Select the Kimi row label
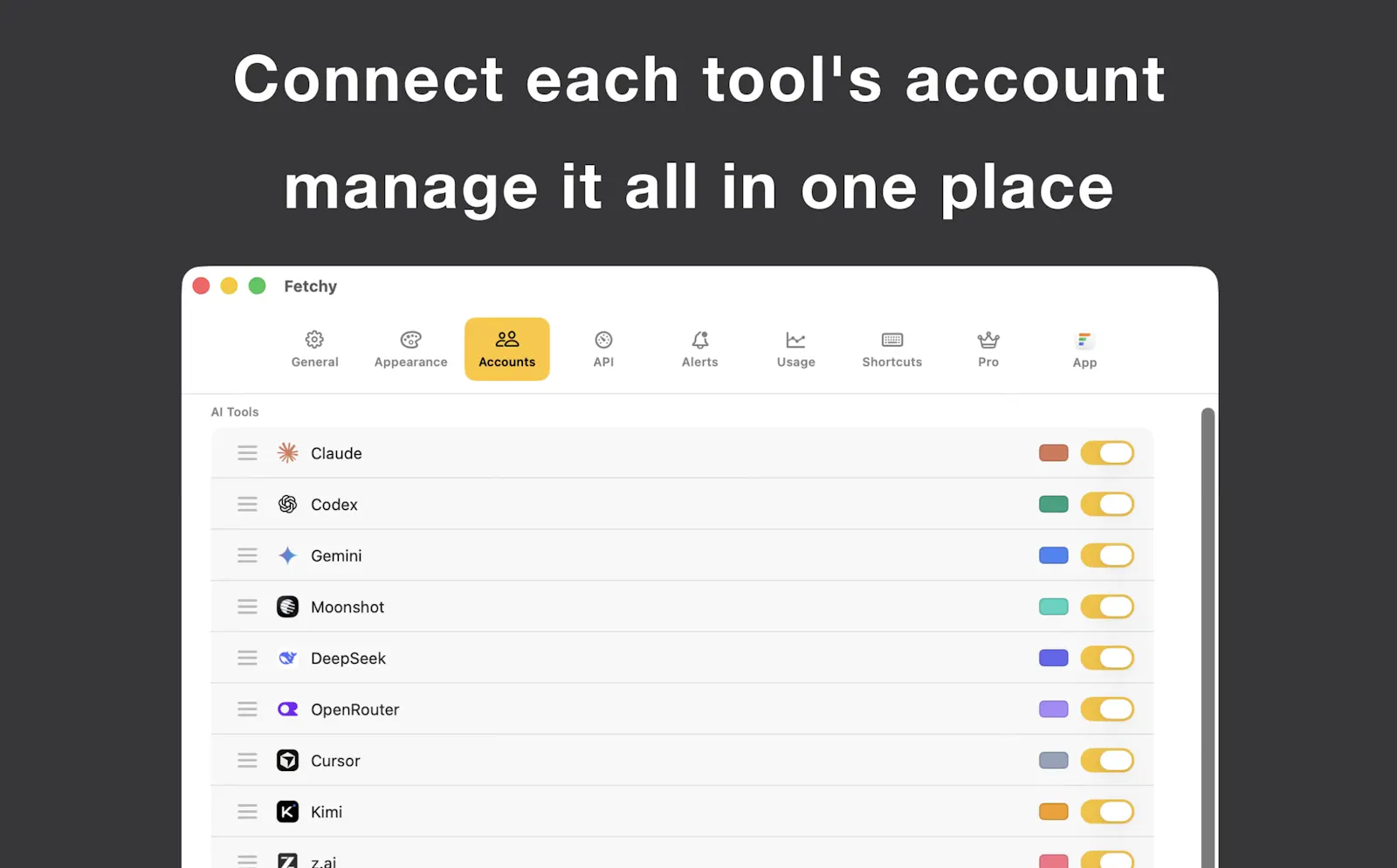1397x868 pixels. [x=327, y=812]
